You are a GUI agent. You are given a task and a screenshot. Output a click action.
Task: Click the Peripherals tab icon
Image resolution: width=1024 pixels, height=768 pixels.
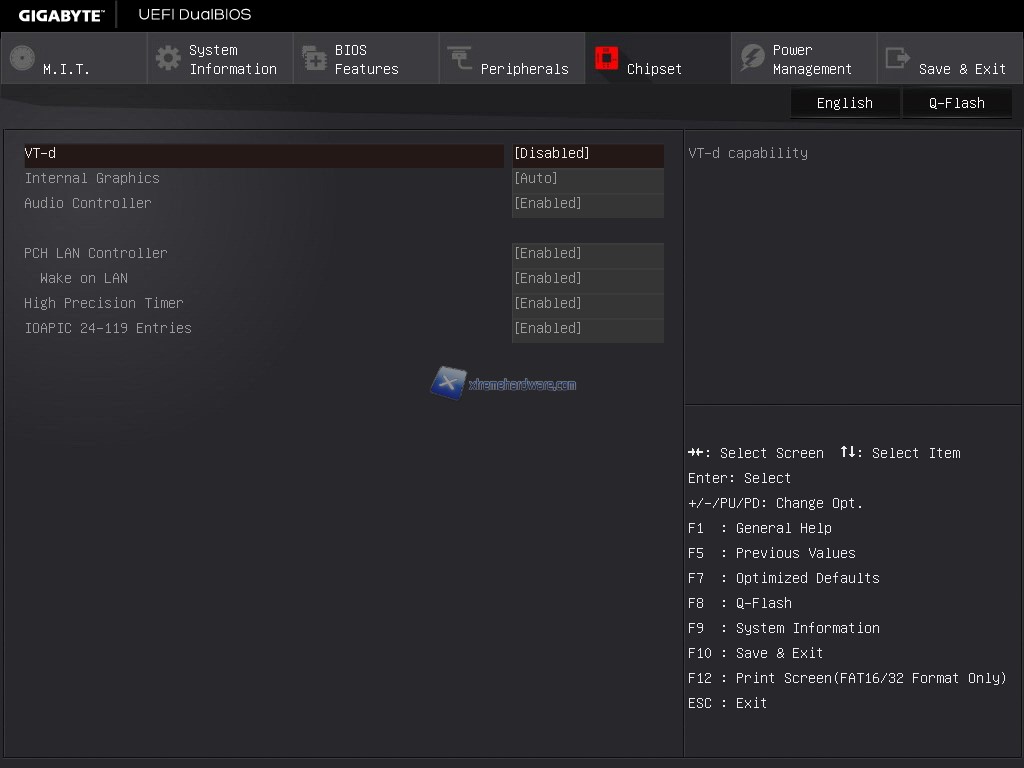(460, 58)
